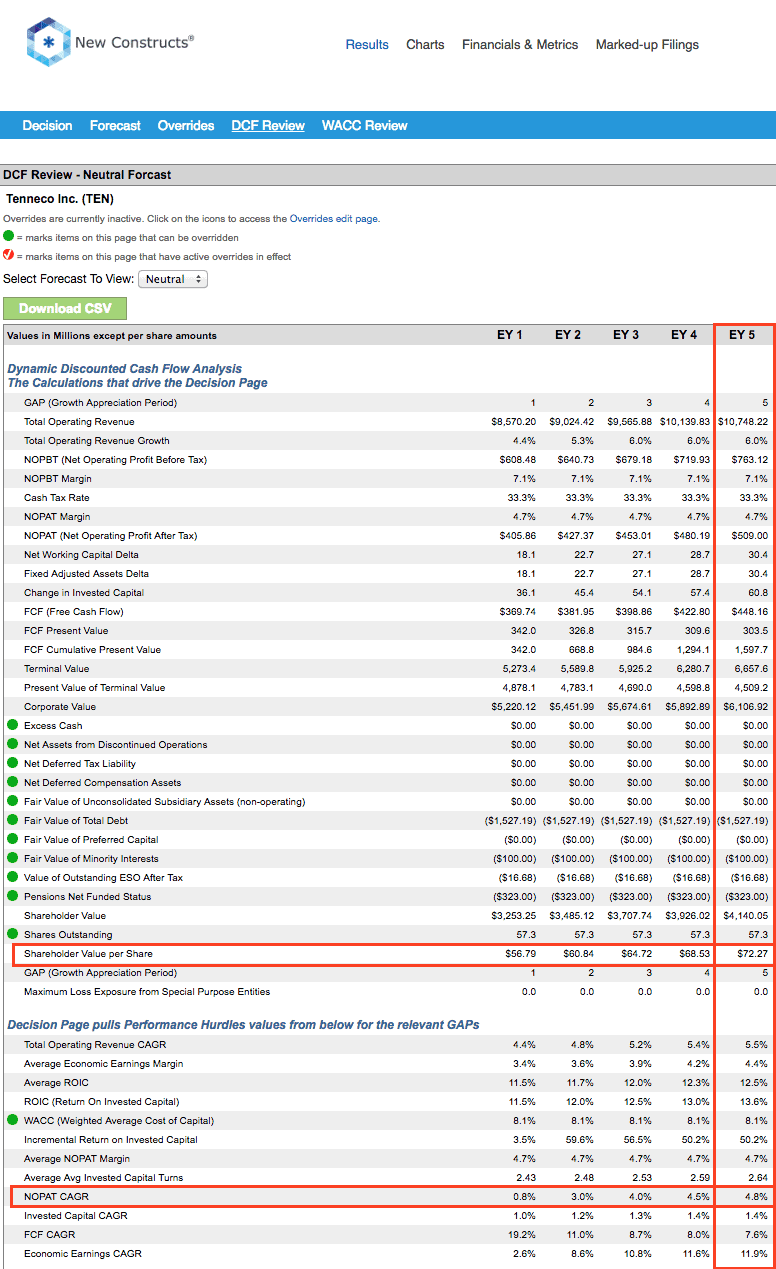The width and height of the screenshot is (776, 1269).
Task: Click the DCF Review - Neutral Forcast title
Action: (x=87, y=174)
